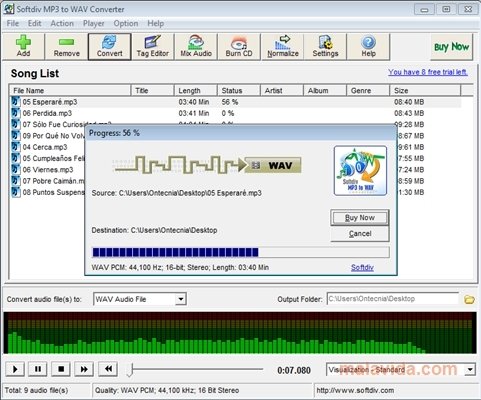Select the 05 Cumpleaños Feliz row

(x=53, y=158)
